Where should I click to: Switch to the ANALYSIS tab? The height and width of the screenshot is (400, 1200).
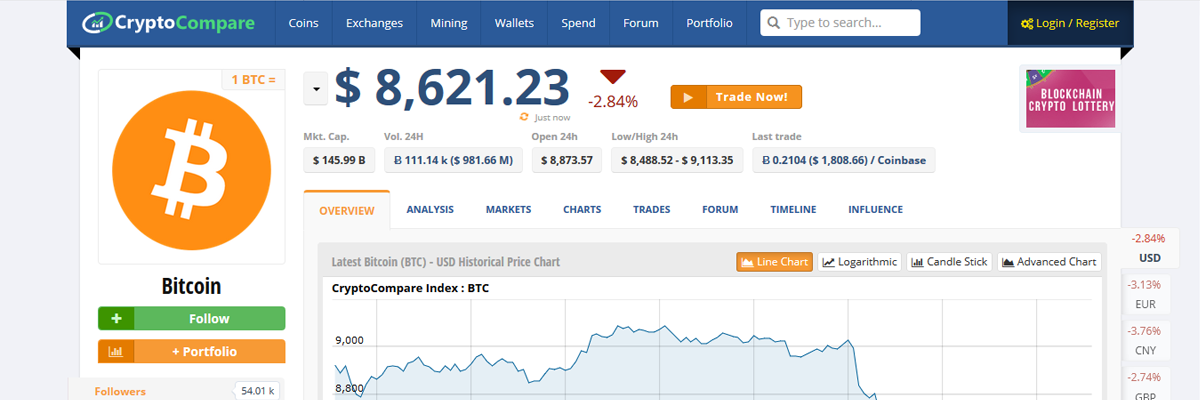point(430,210)
